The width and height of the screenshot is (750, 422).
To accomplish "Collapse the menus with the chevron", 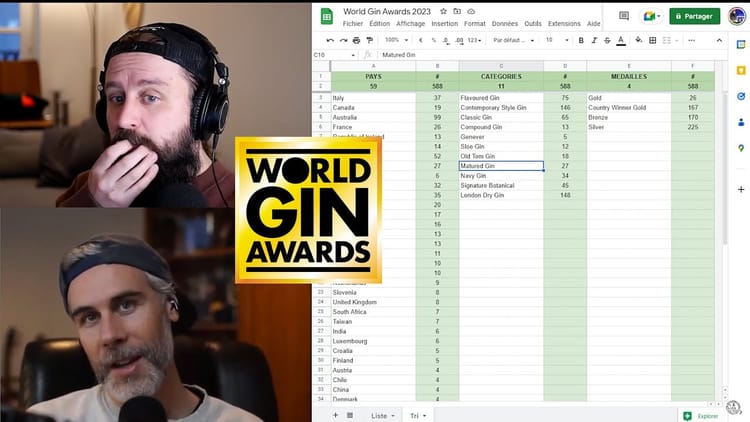I will (x=719, y=41).
